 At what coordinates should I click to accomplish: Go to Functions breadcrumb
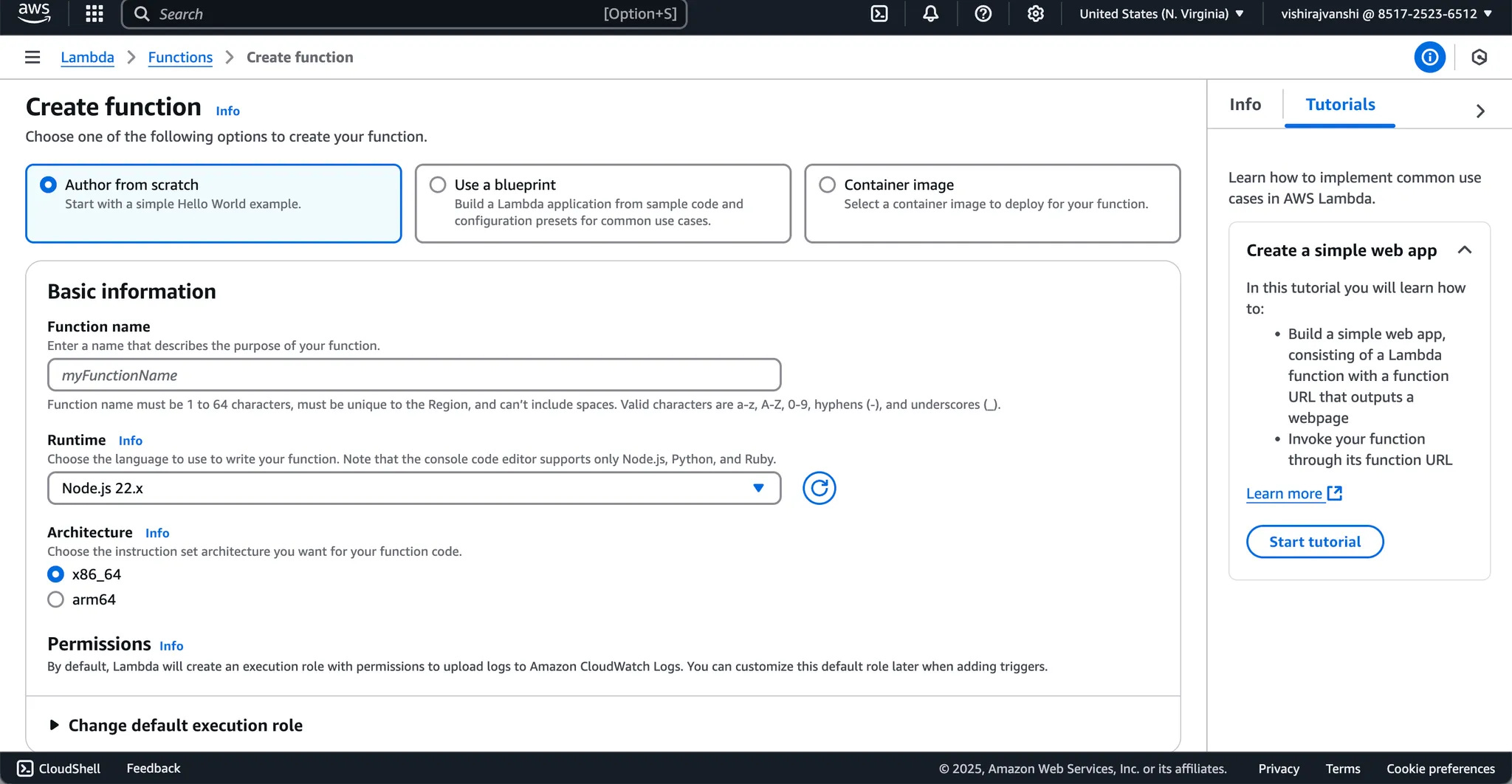(180, 57)
